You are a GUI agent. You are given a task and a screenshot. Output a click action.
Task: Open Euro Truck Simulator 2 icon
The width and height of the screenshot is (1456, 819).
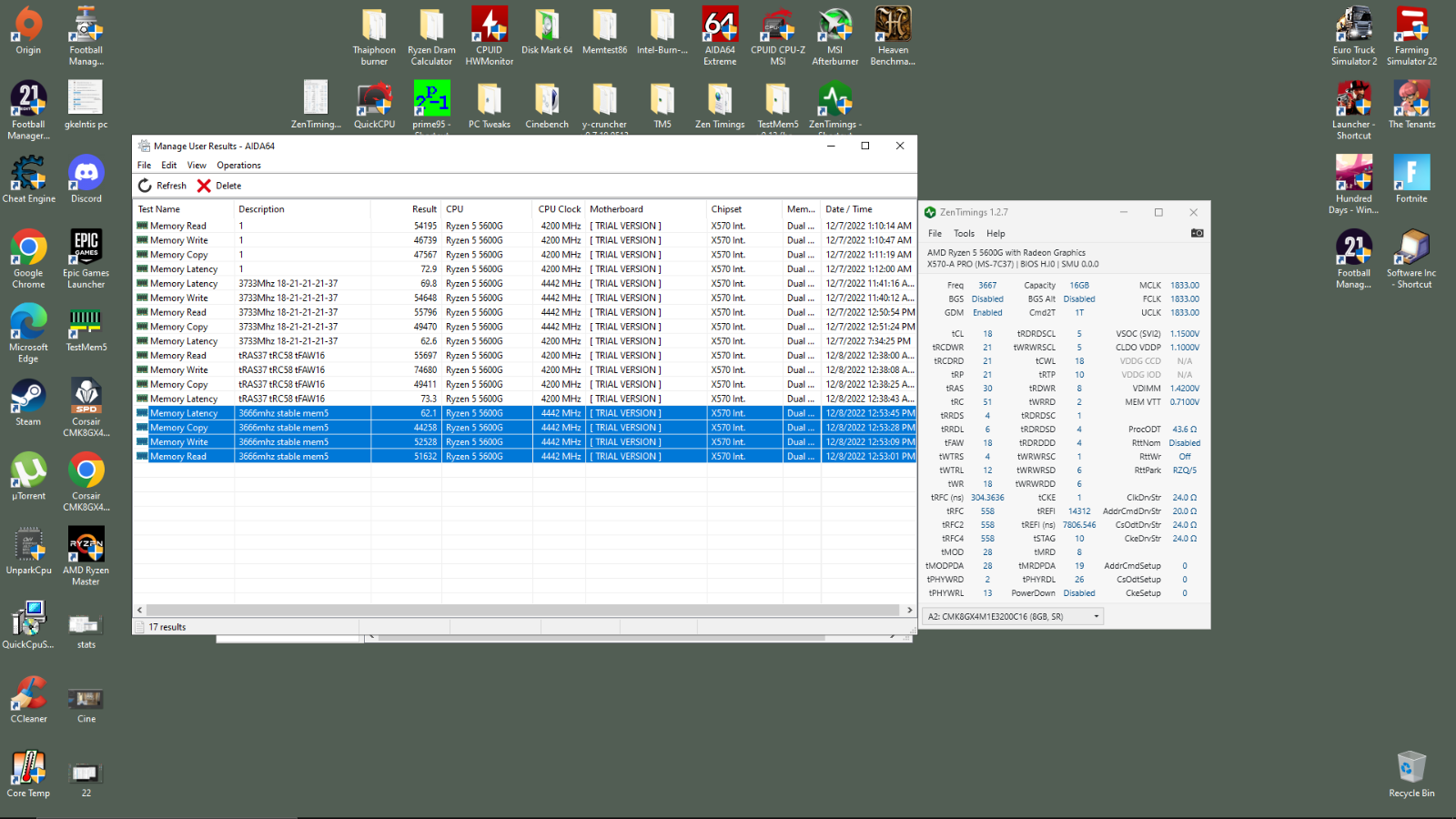coord(1354,36)
